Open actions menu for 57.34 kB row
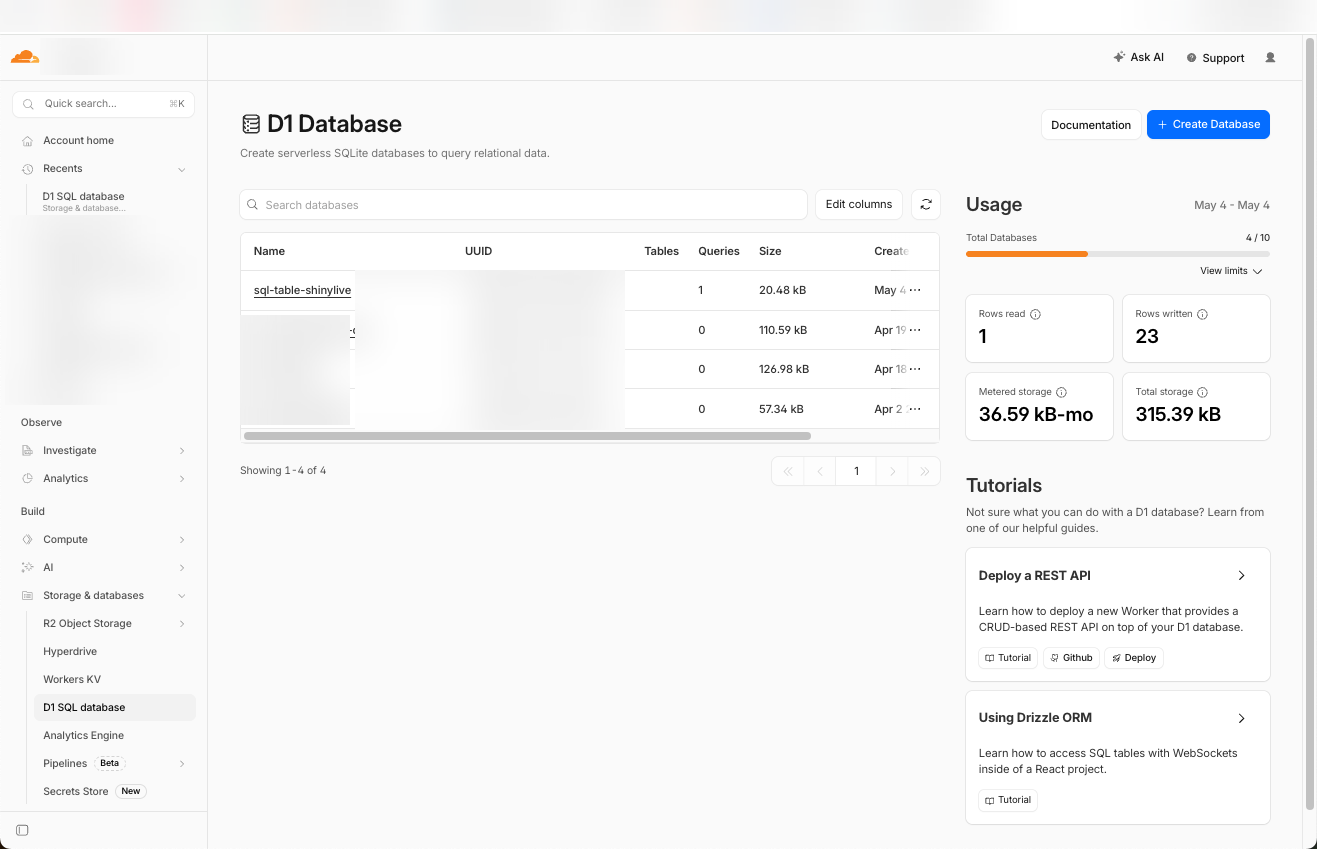This screenshot has height=849, width=1317. coord(915,409)
